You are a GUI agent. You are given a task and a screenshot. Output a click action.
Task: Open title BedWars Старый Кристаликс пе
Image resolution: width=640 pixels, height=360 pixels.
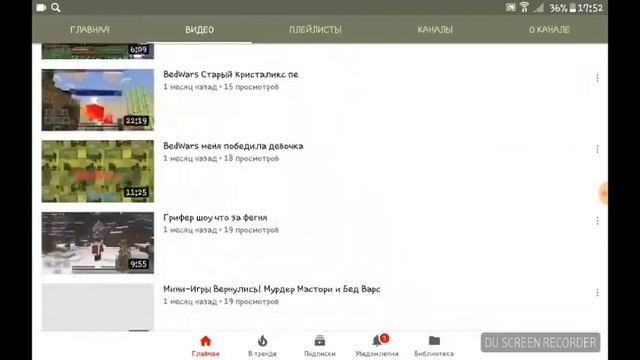(231, 74)
